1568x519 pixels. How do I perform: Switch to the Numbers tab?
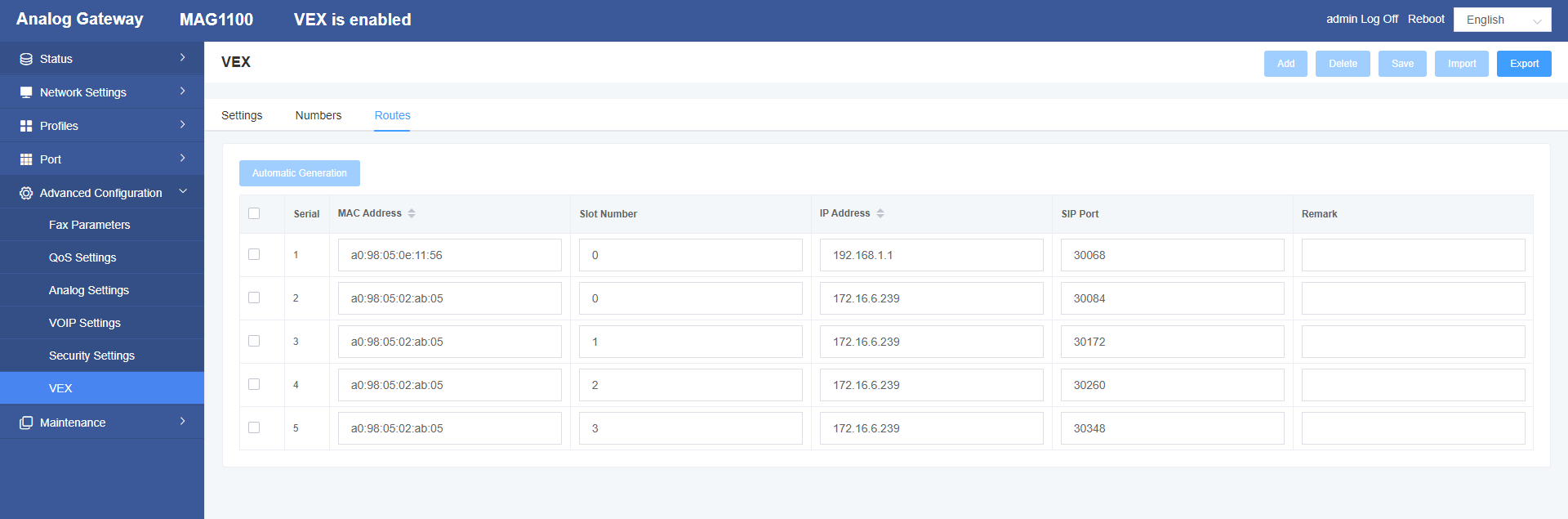318,115
